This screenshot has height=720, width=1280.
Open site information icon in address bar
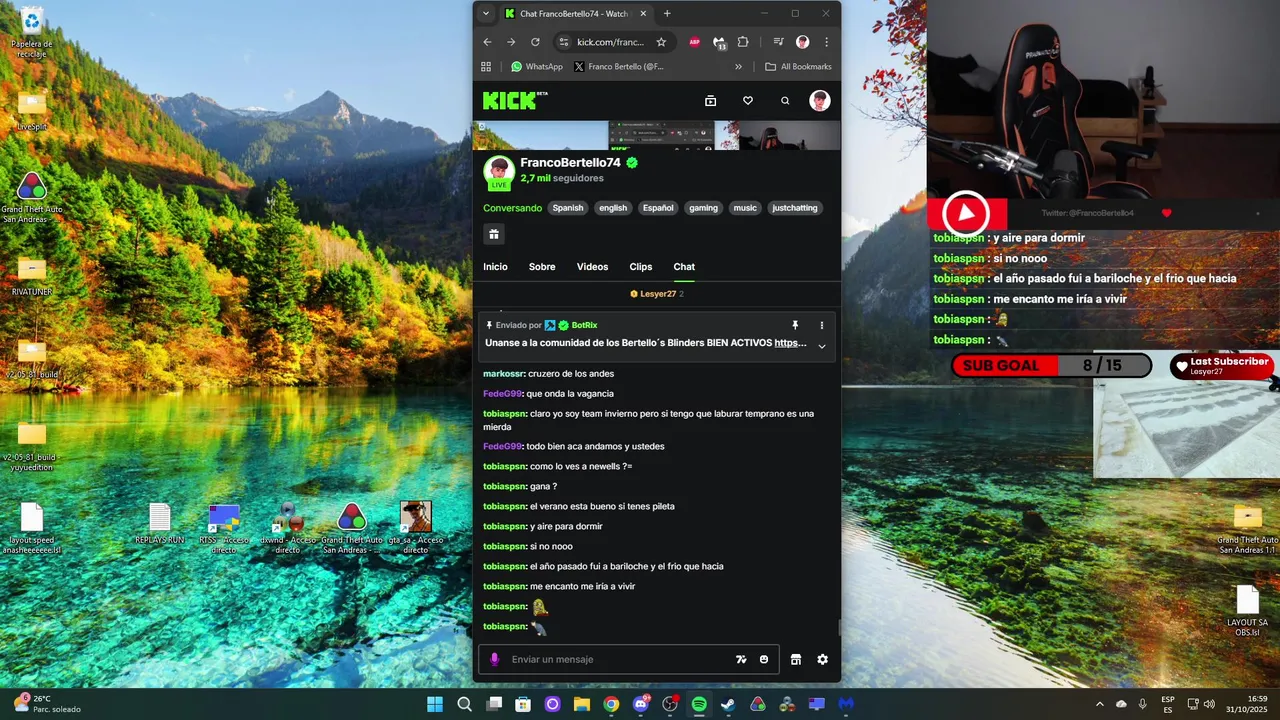pyautogui.click(x=563, y=42)
